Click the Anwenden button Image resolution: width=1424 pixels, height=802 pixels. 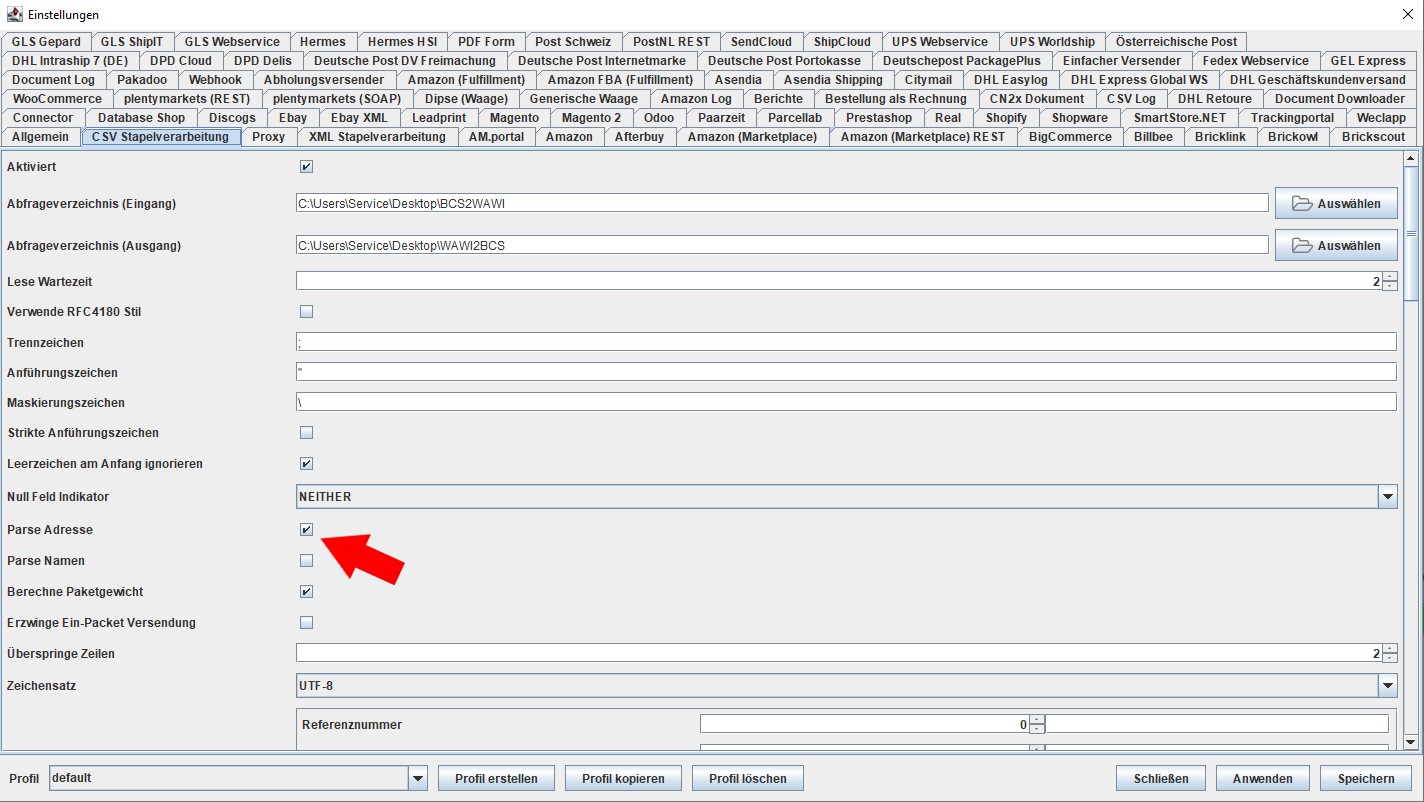click(x=1262, y=778)
